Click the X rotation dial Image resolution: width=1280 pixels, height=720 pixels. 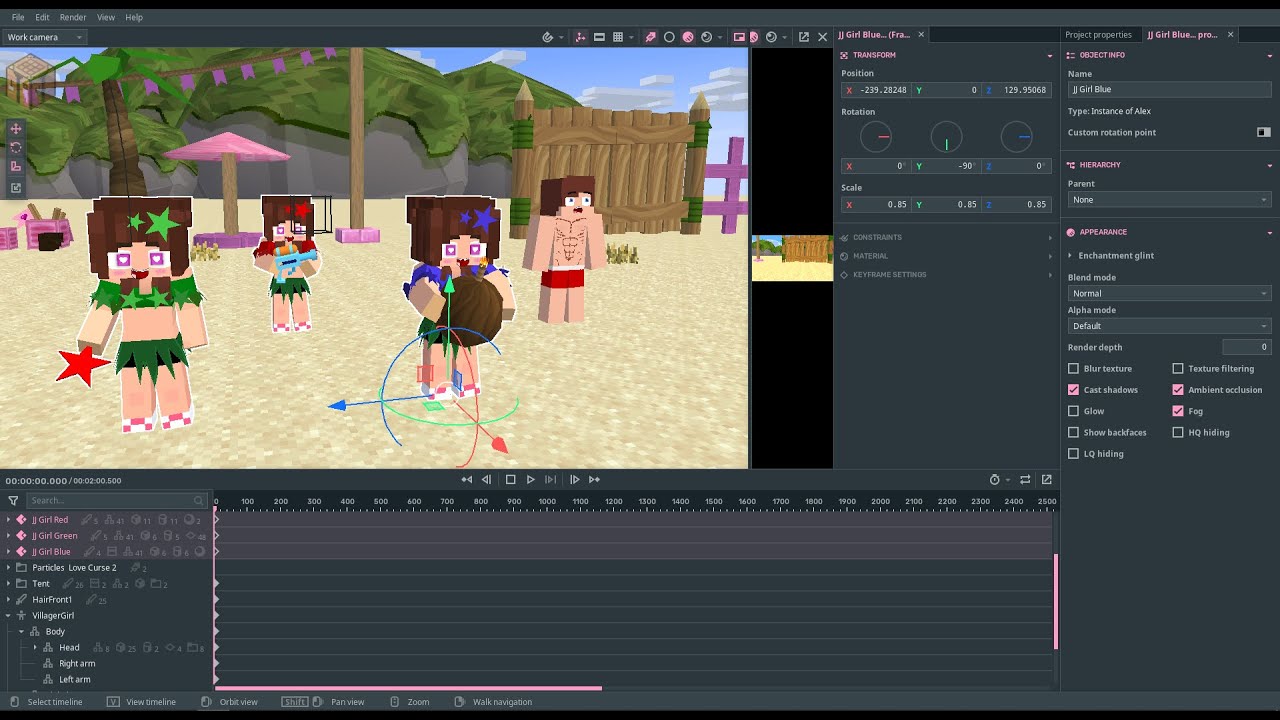(x=876, y=137)
